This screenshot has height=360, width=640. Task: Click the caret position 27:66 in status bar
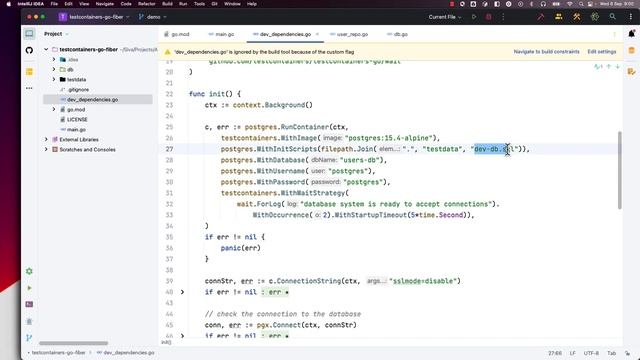click(x=555, y=353)
